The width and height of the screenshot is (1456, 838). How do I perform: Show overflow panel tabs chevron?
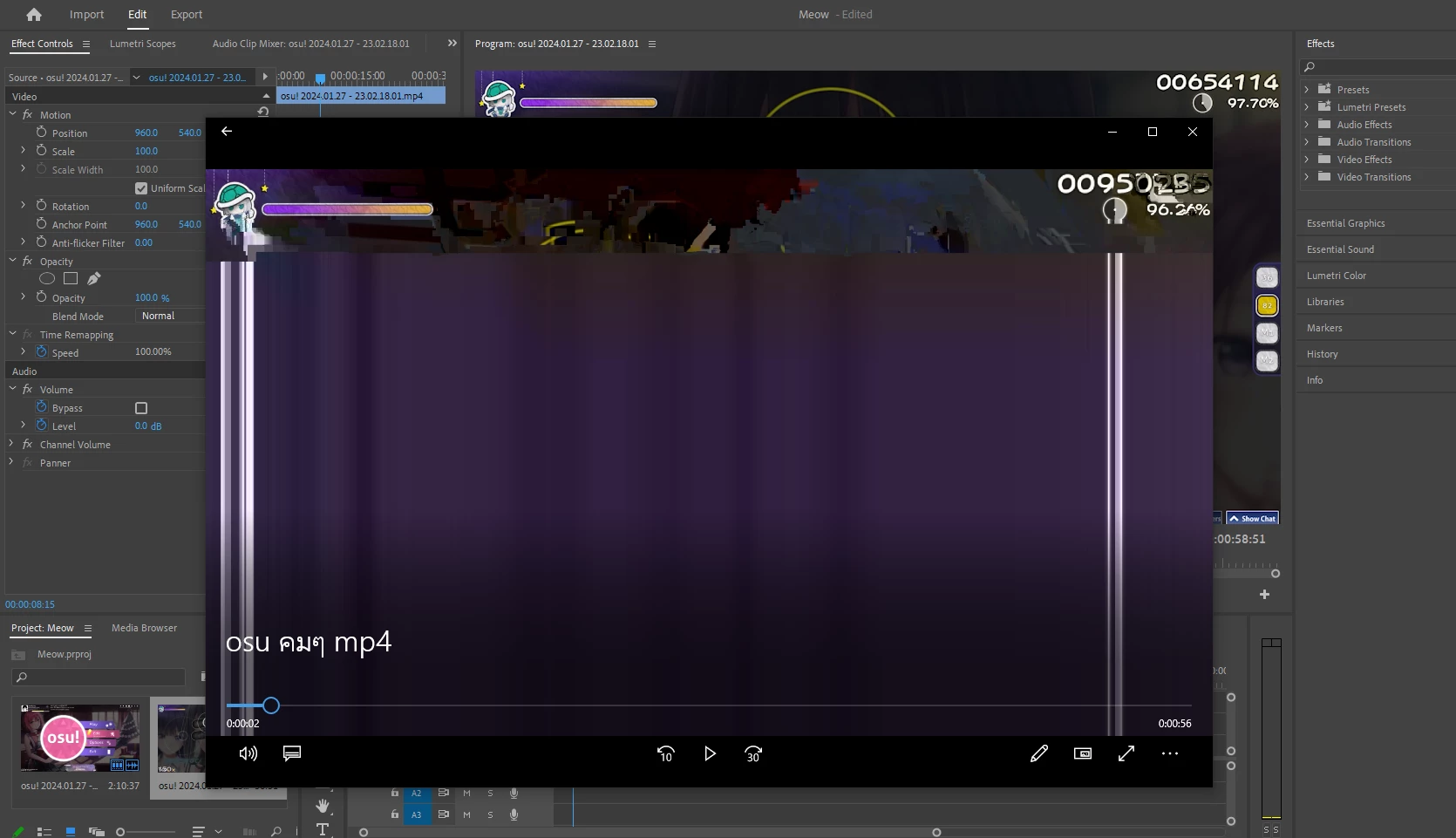coord(452,43)
